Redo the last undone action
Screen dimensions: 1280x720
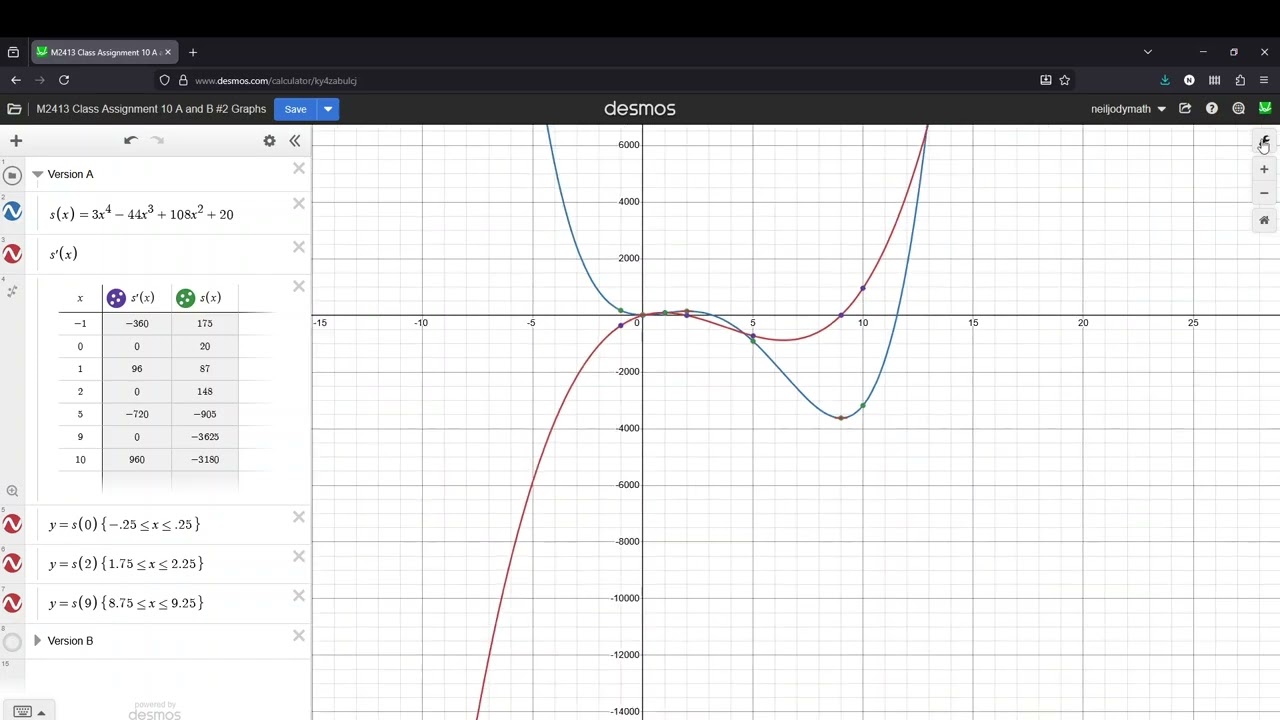pyautogui.click(x=157, y=141)
